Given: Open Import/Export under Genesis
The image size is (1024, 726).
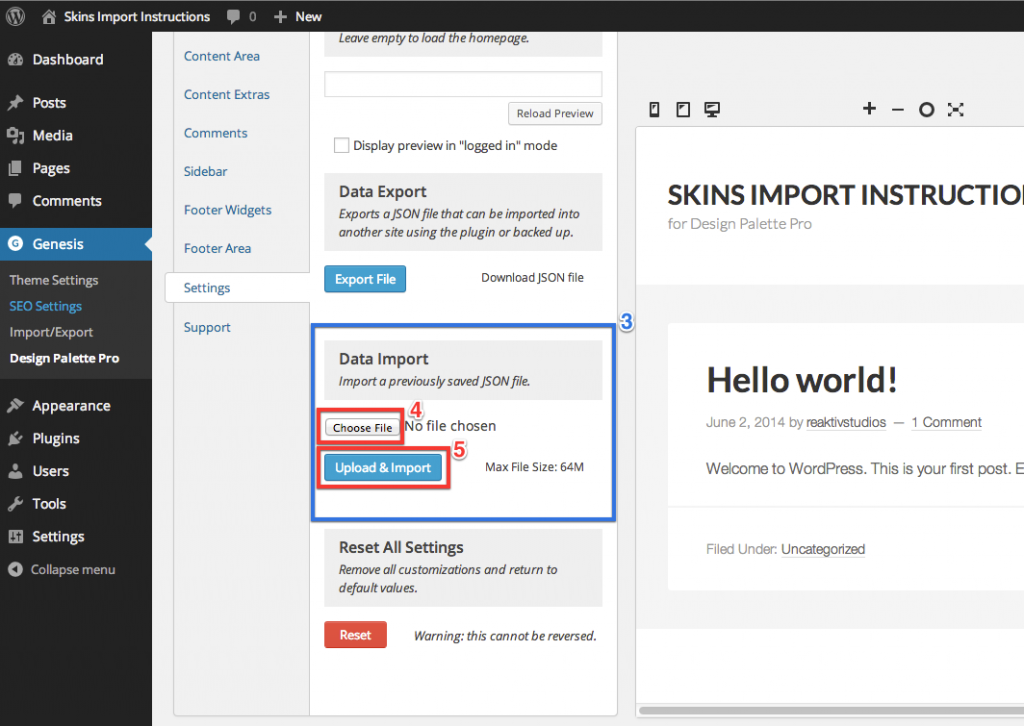Looking at the screenshot, I should pos(51,332).
